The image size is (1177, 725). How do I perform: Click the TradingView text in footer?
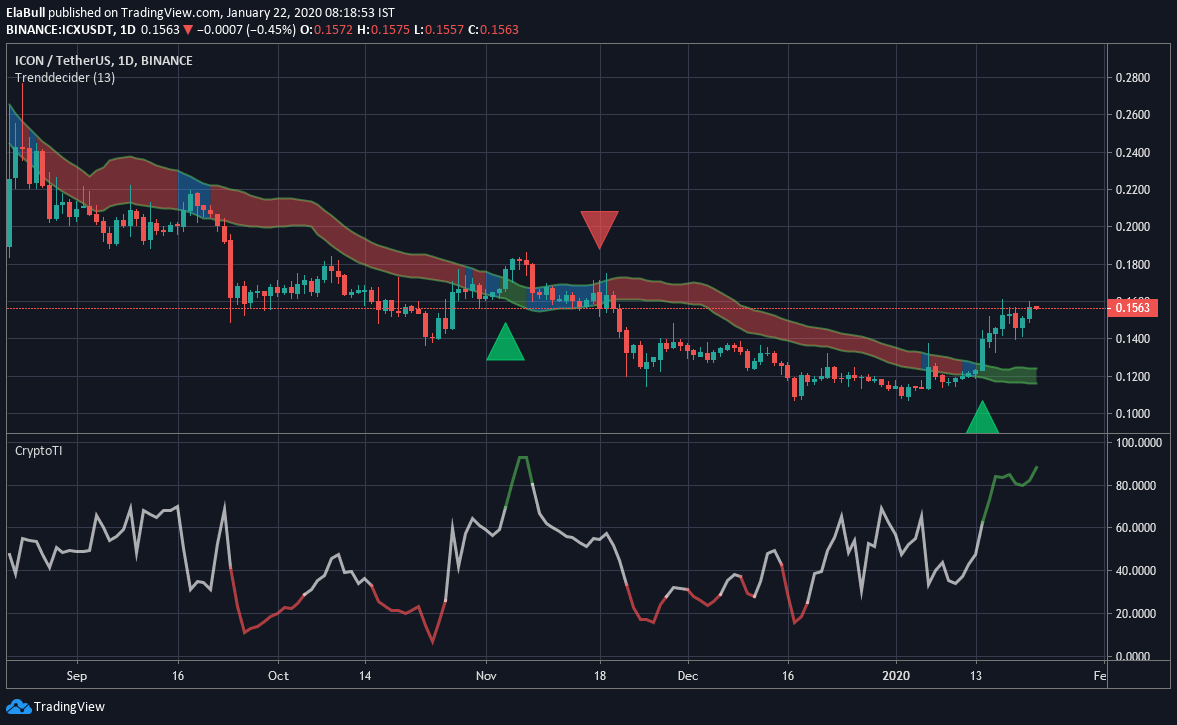[x=69, y=707]
